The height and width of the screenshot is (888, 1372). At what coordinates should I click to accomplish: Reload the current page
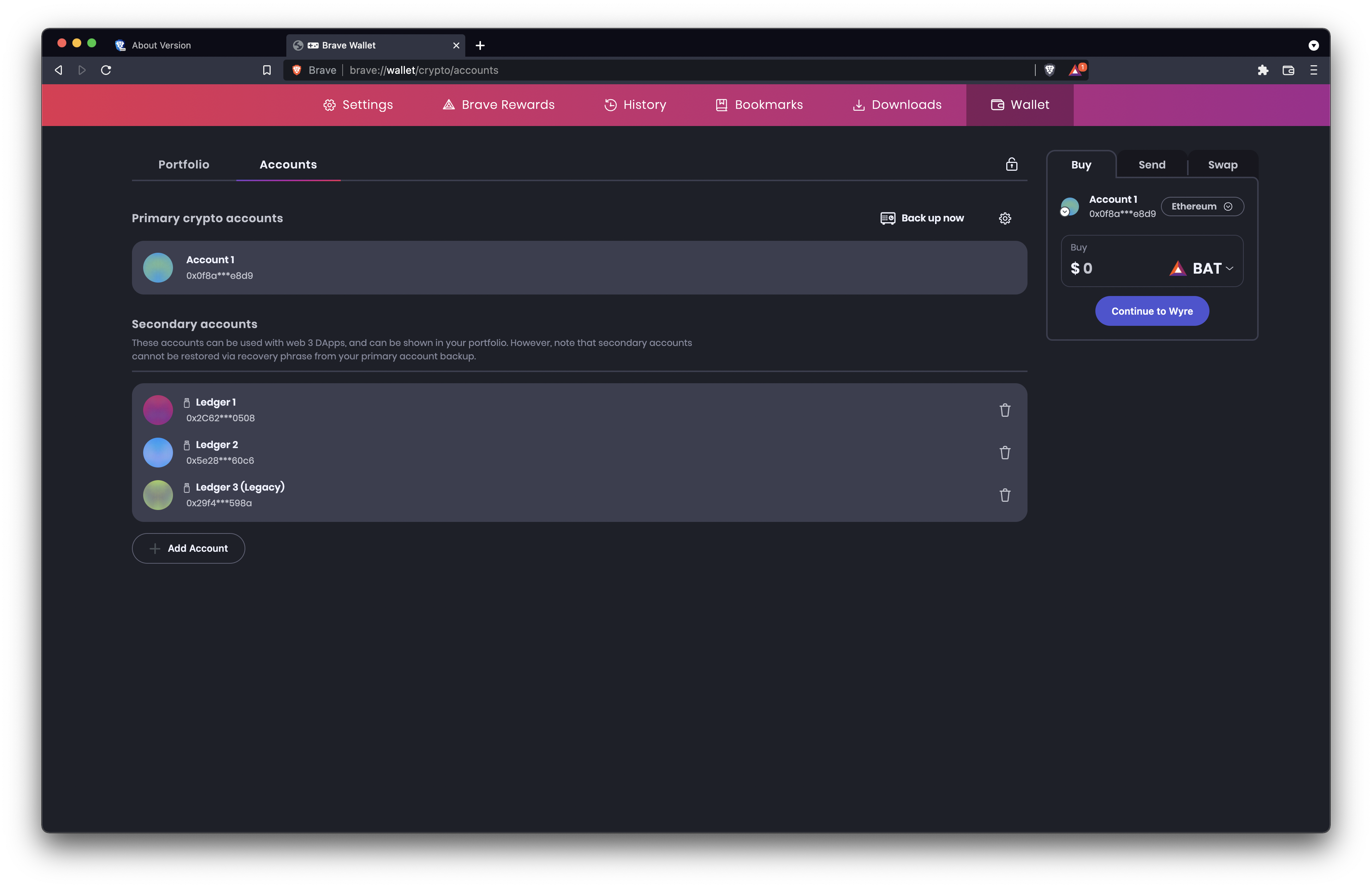[x=106, y=70]
